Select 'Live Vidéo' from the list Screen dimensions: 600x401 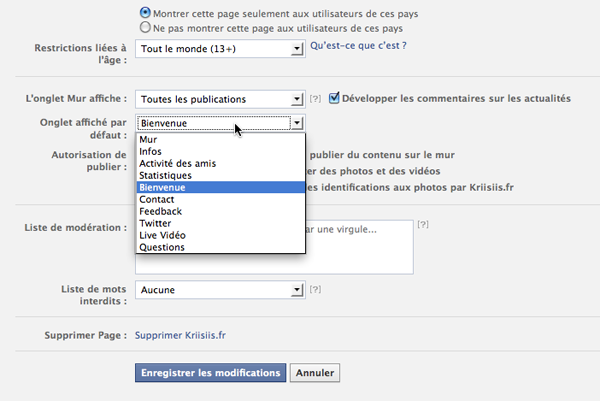click(163, 235)
